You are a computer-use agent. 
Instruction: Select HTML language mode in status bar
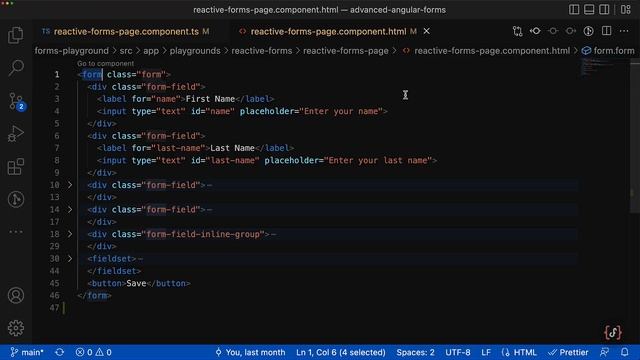pos(519,352)
